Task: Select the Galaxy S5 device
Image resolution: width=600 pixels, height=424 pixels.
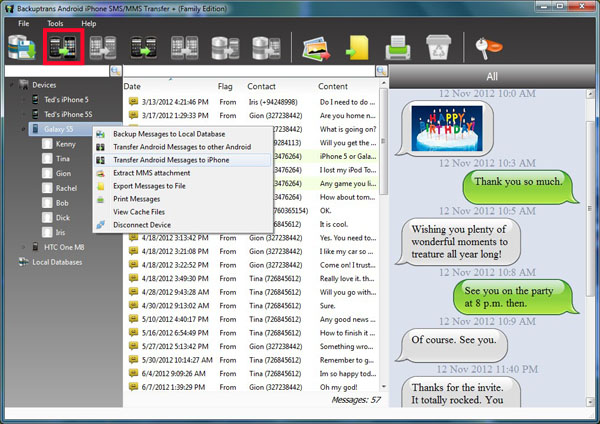Action: [x=58, y=129]
